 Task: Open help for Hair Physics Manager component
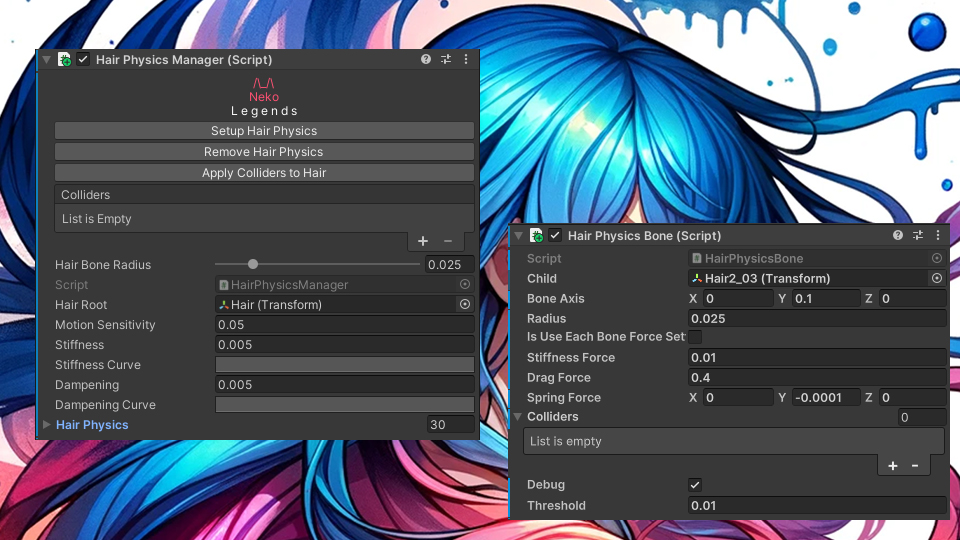coord(426,60)
